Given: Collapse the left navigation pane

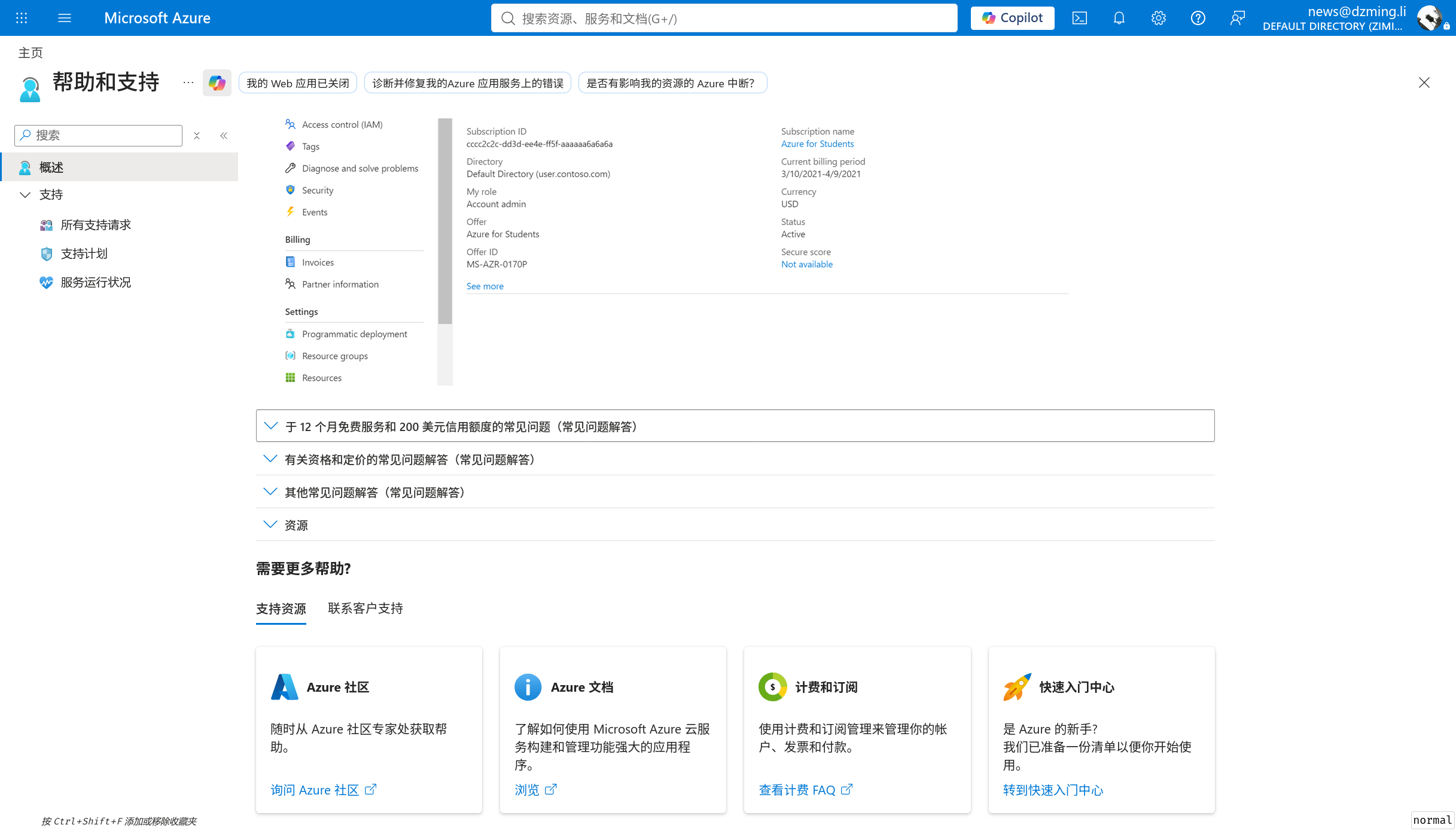Looking at the screenshot, I should point(224,136).
